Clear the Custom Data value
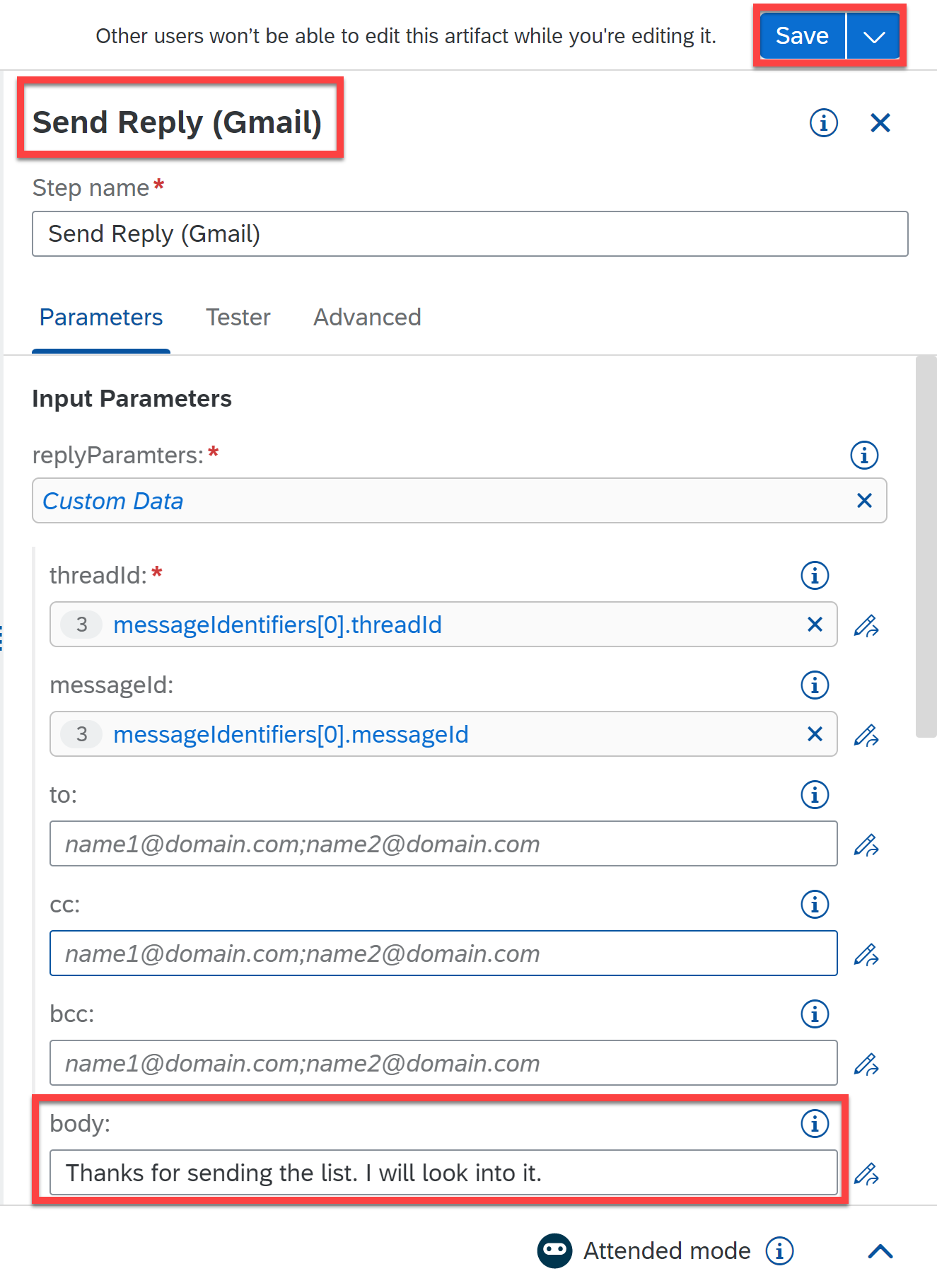Image resolution: width=937 pixels, height=1288 pixels. (x=864, y=501)
